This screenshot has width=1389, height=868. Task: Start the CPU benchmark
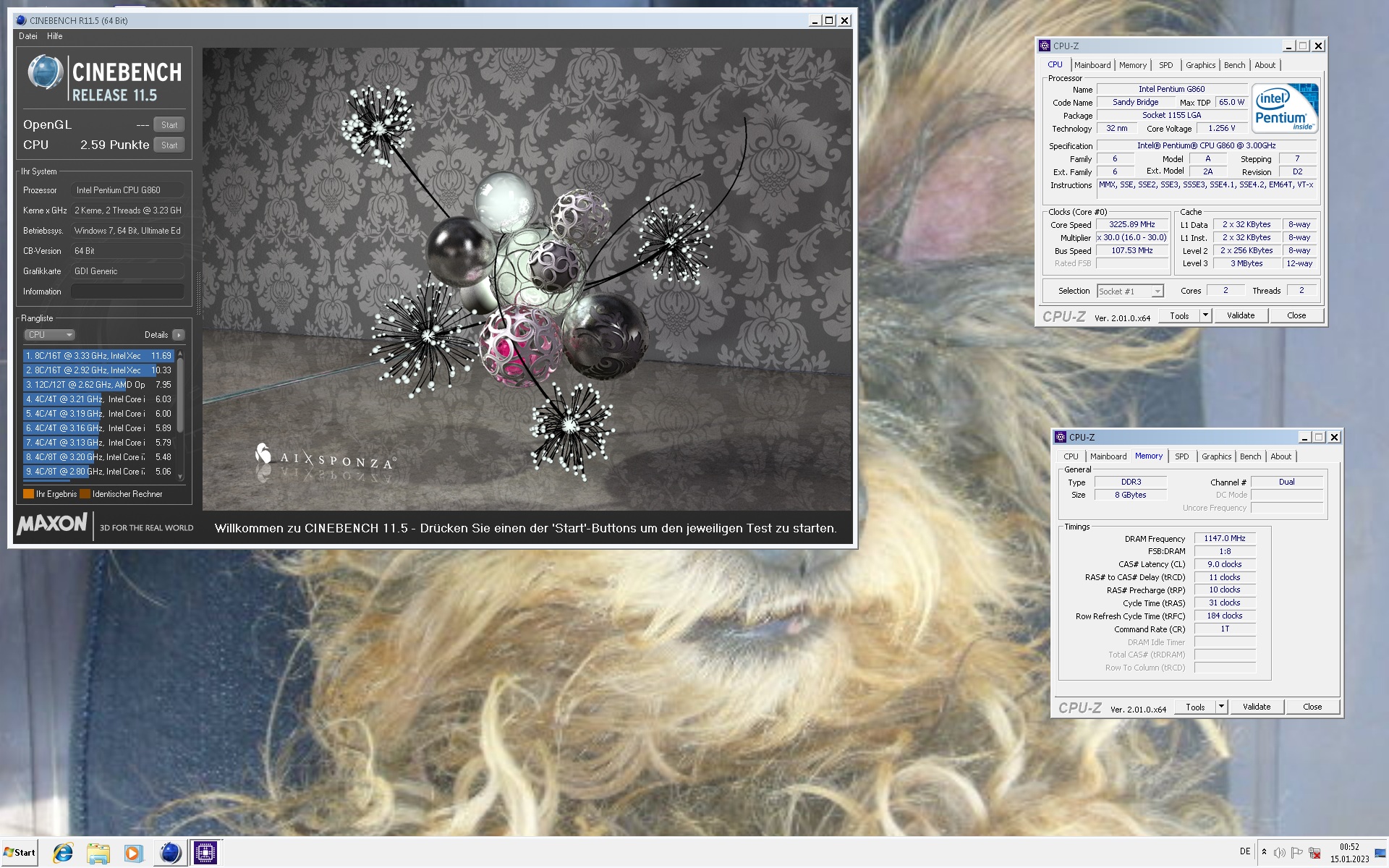tap(169, 145)
